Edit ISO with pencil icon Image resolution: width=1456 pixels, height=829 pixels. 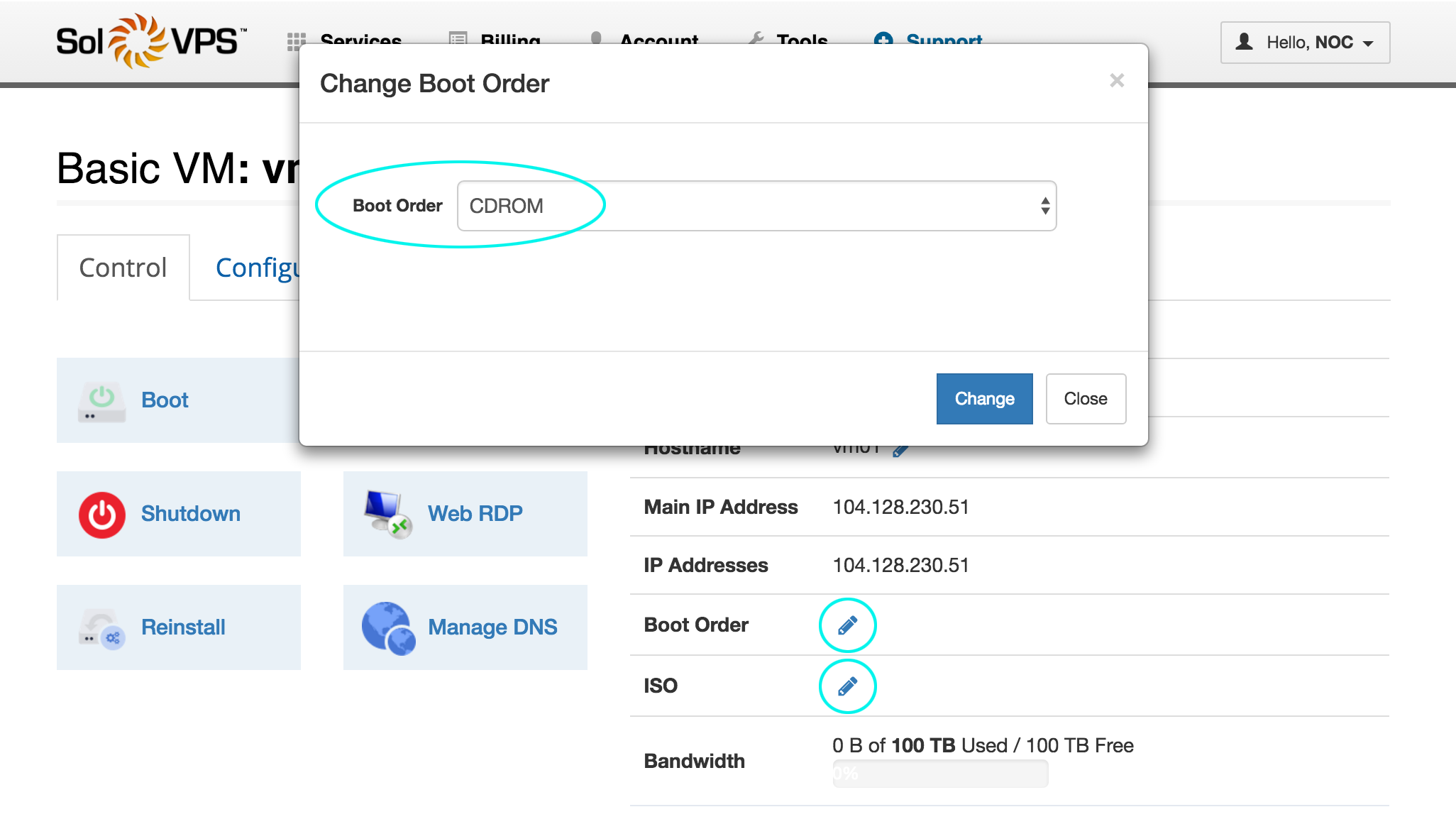847,686
